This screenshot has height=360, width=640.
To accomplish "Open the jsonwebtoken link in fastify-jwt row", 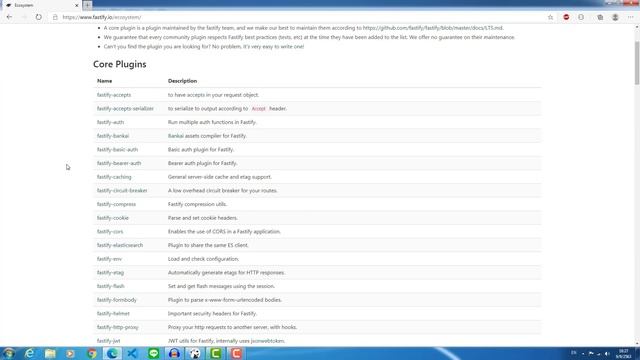I will coord(267,341).
